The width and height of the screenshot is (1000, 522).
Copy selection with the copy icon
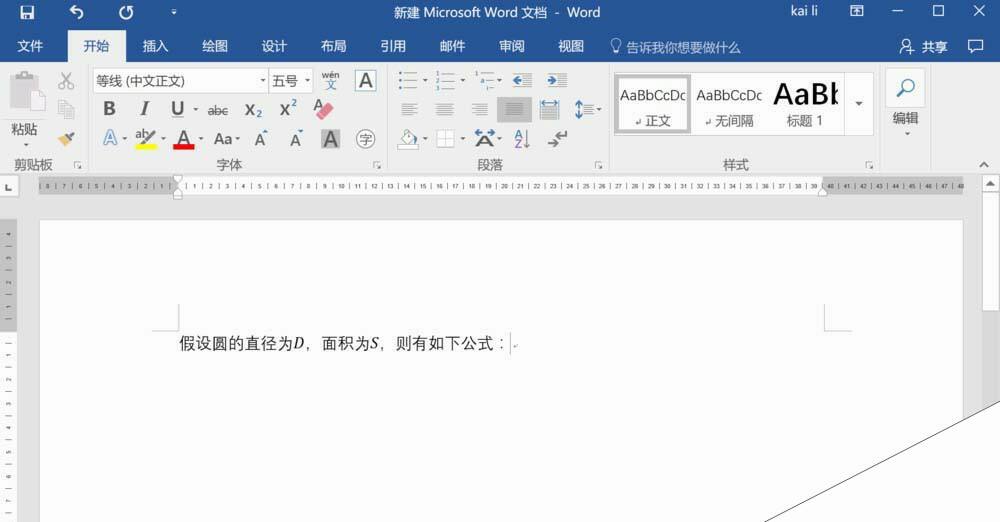point(66,110)
